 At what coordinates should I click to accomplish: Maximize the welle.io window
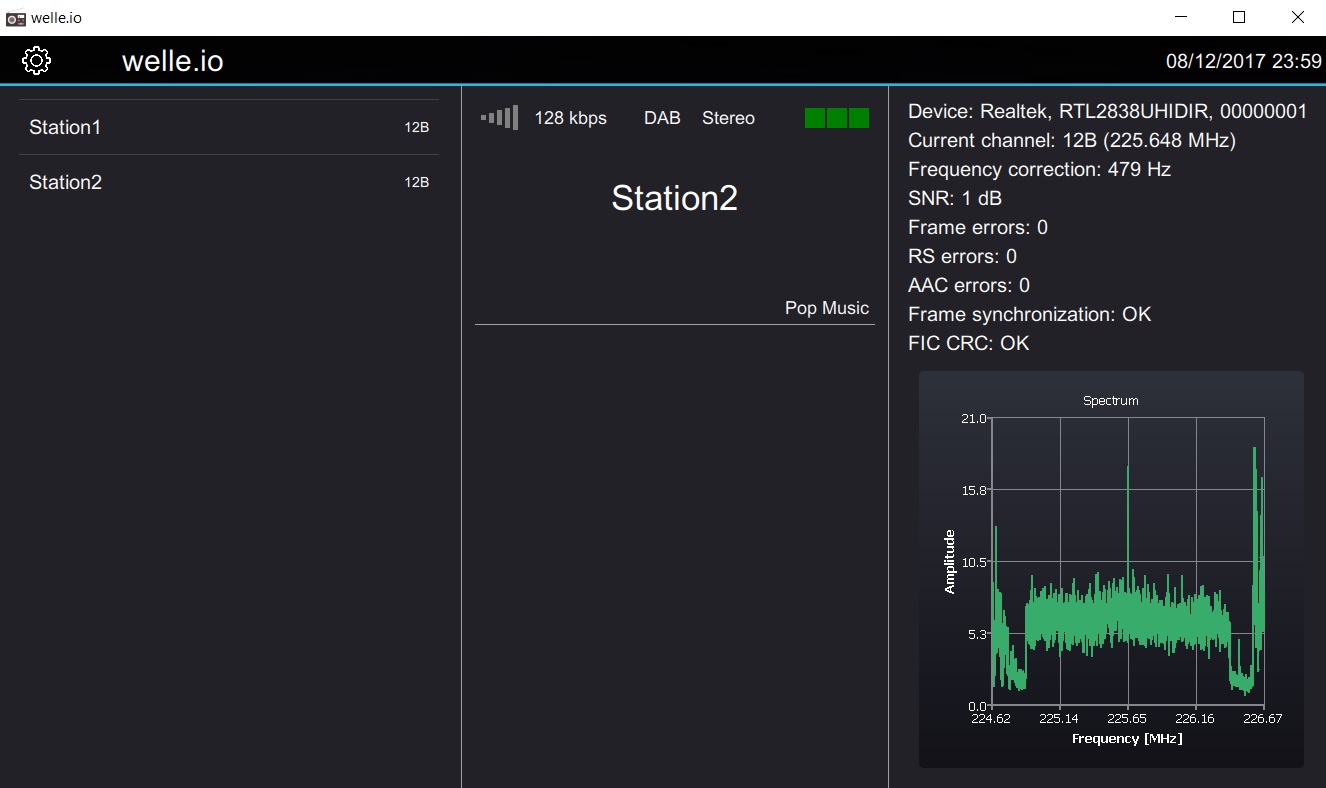[1239, 17]
